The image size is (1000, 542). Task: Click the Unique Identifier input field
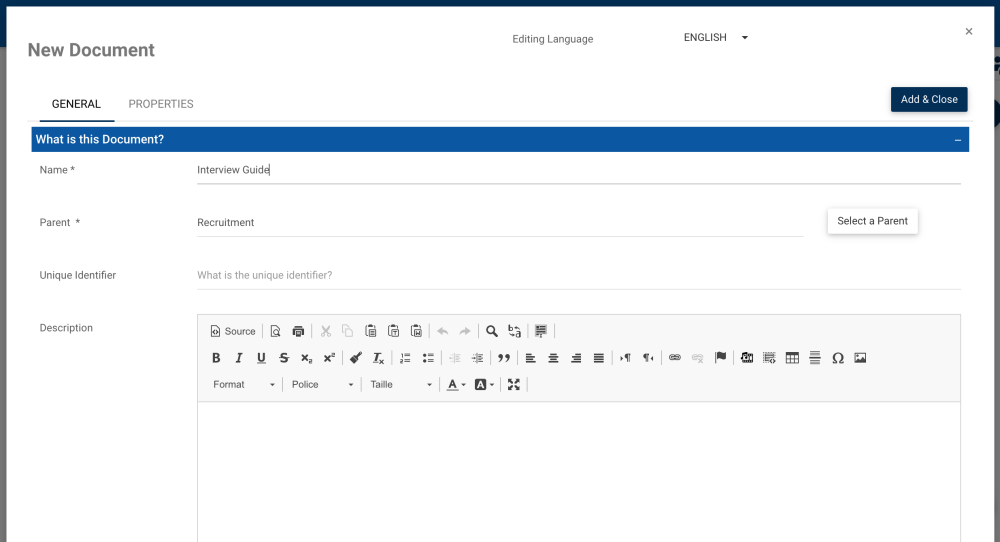[x=578, y=275]
